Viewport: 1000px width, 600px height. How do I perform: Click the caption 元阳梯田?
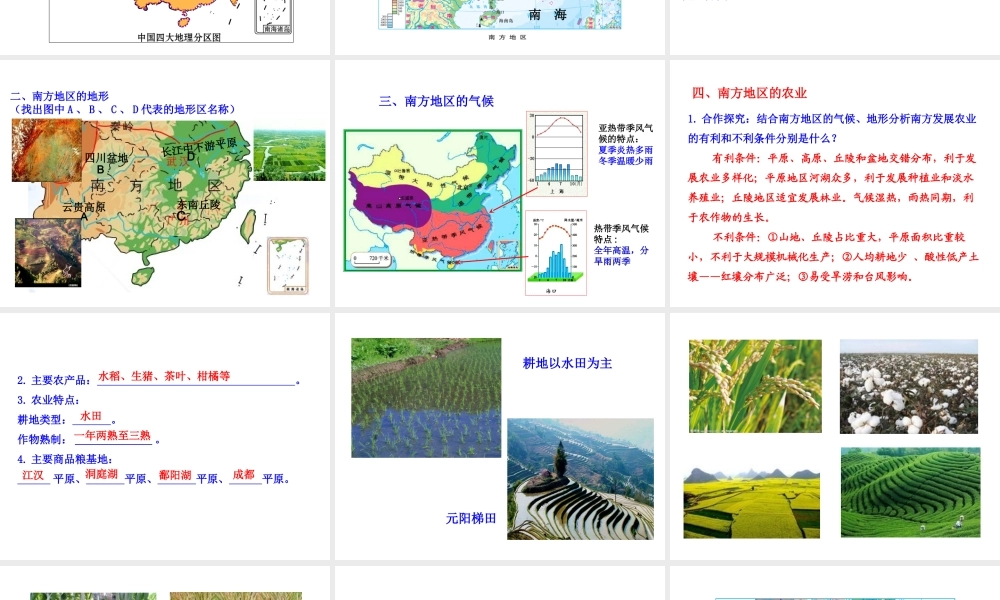[471, 518]
